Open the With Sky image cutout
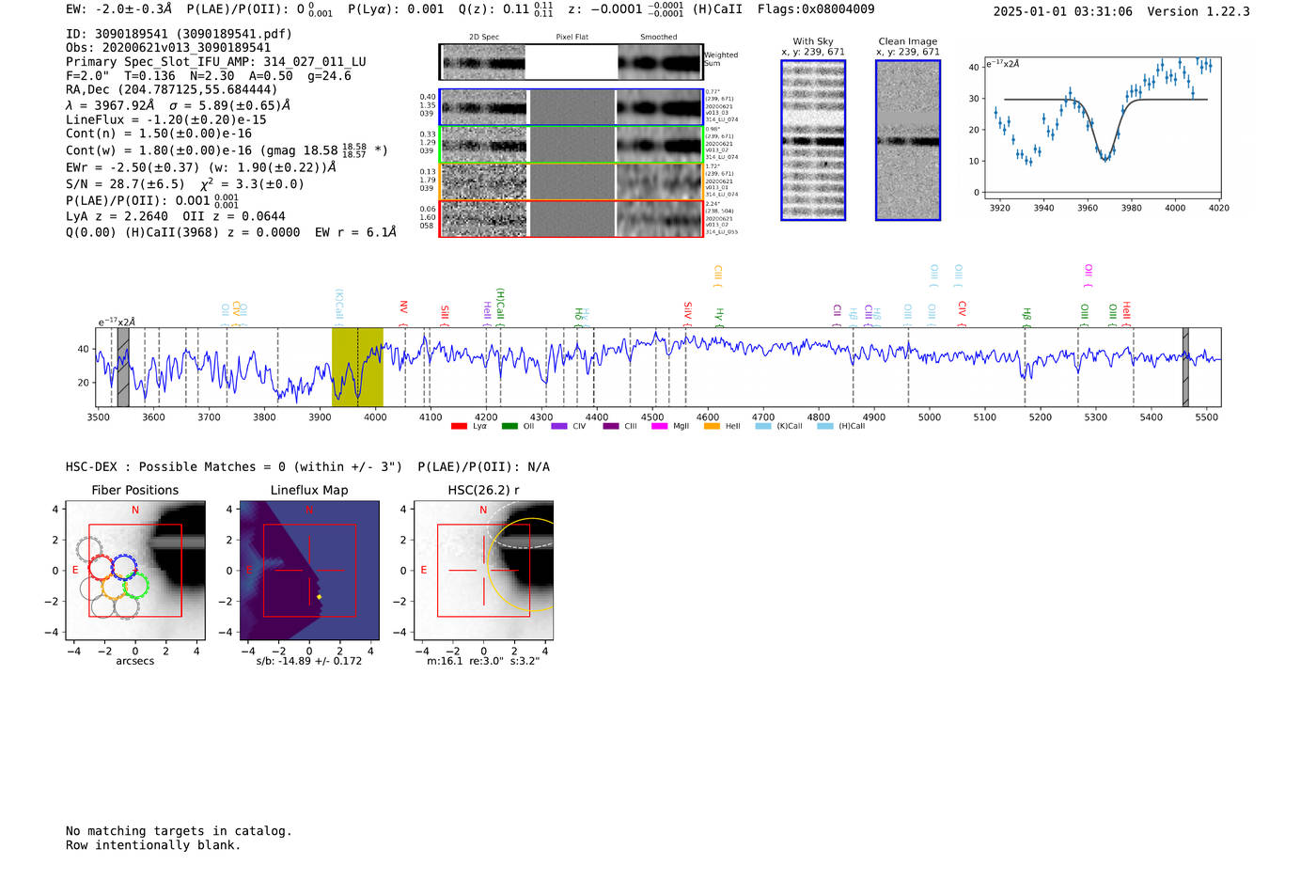This screenshot has width=1316, height=896. point(813,140)
